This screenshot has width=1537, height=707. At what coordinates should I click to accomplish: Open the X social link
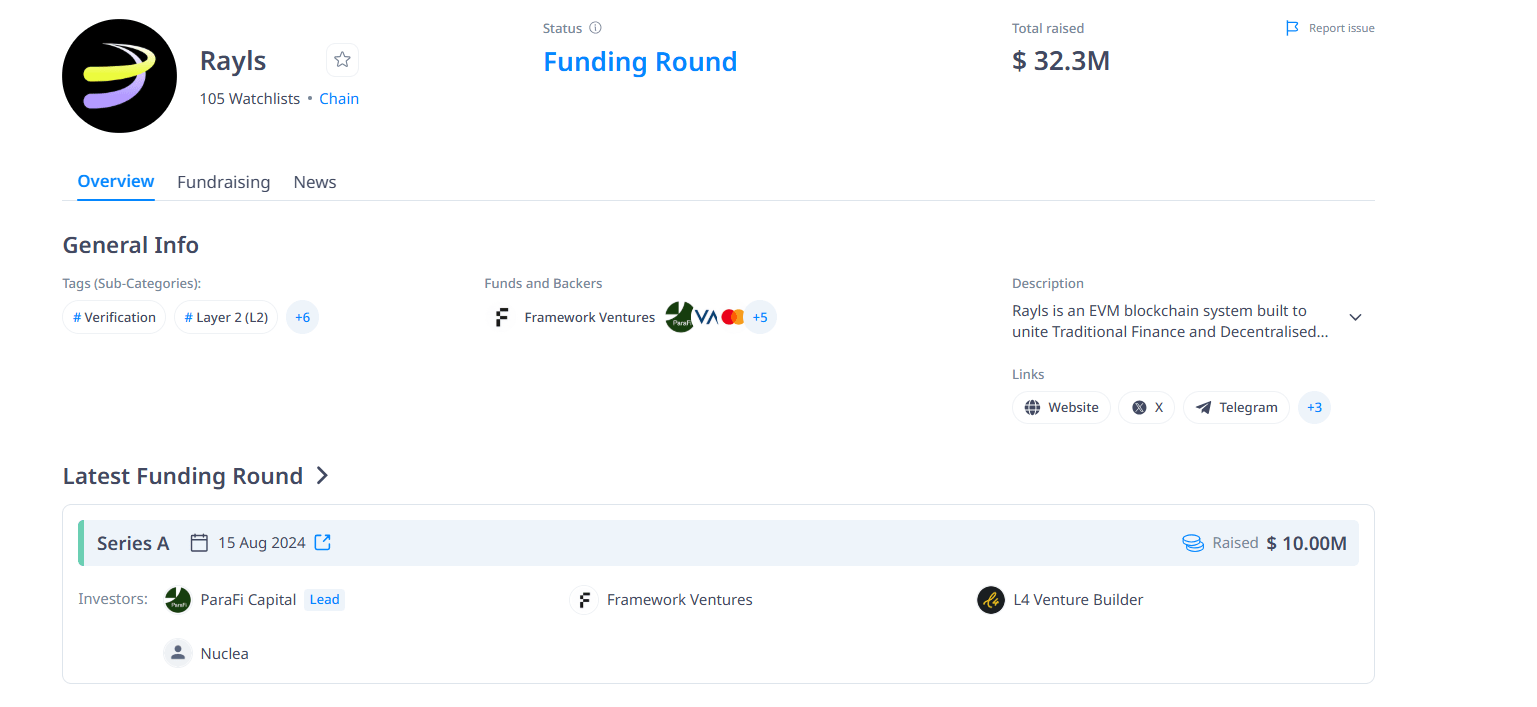coord(1147,407)
